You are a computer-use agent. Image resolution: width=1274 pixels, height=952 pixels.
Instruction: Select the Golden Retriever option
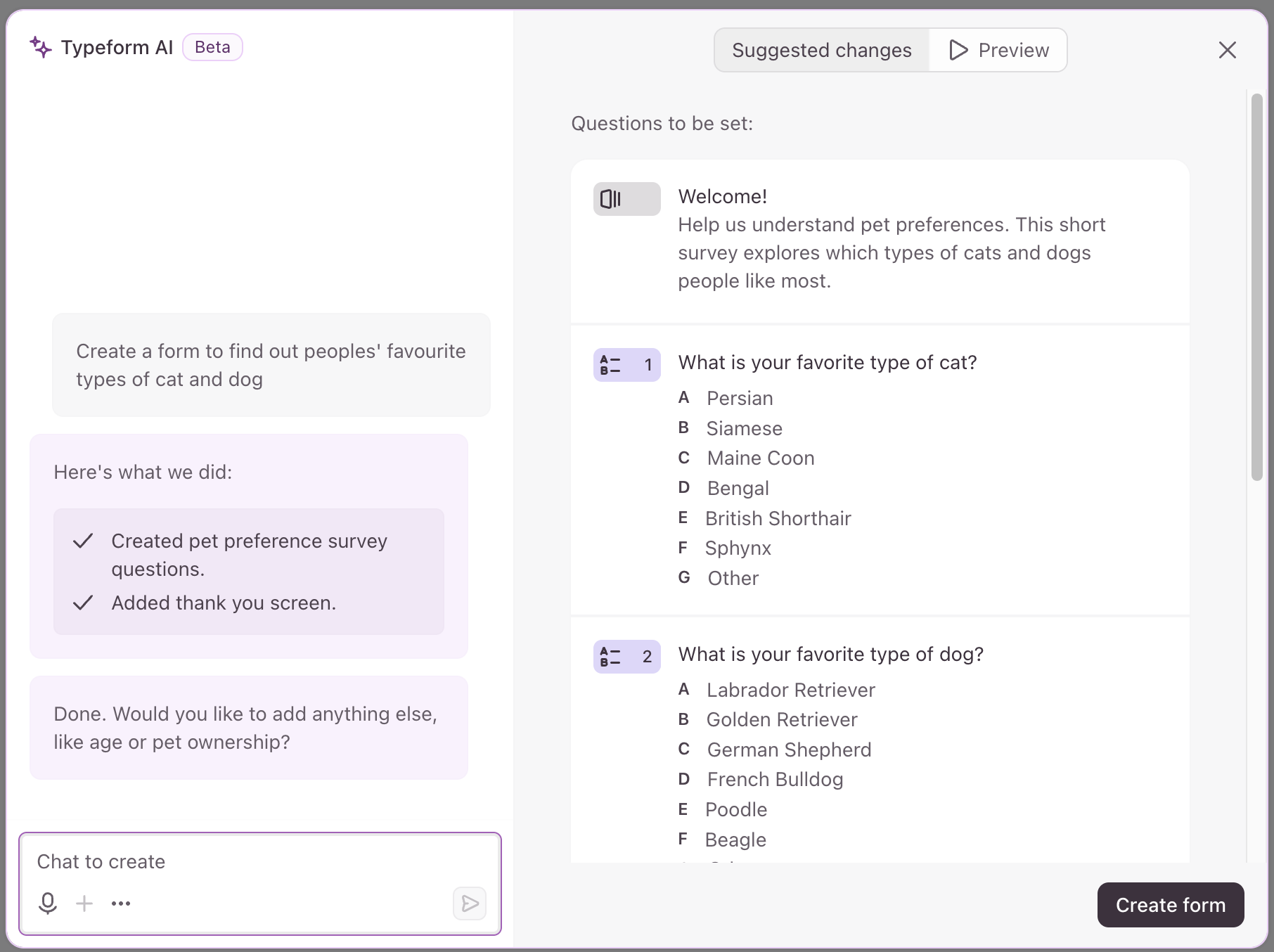coord(781,719)
